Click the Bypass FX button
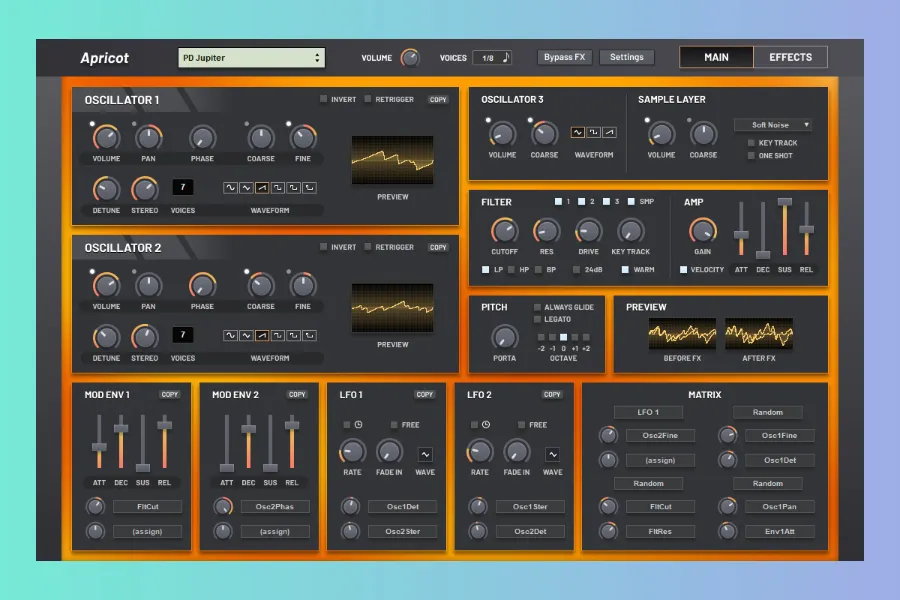Image resolution: width=900 pixels, height=600 pixels. coord(564,57)
